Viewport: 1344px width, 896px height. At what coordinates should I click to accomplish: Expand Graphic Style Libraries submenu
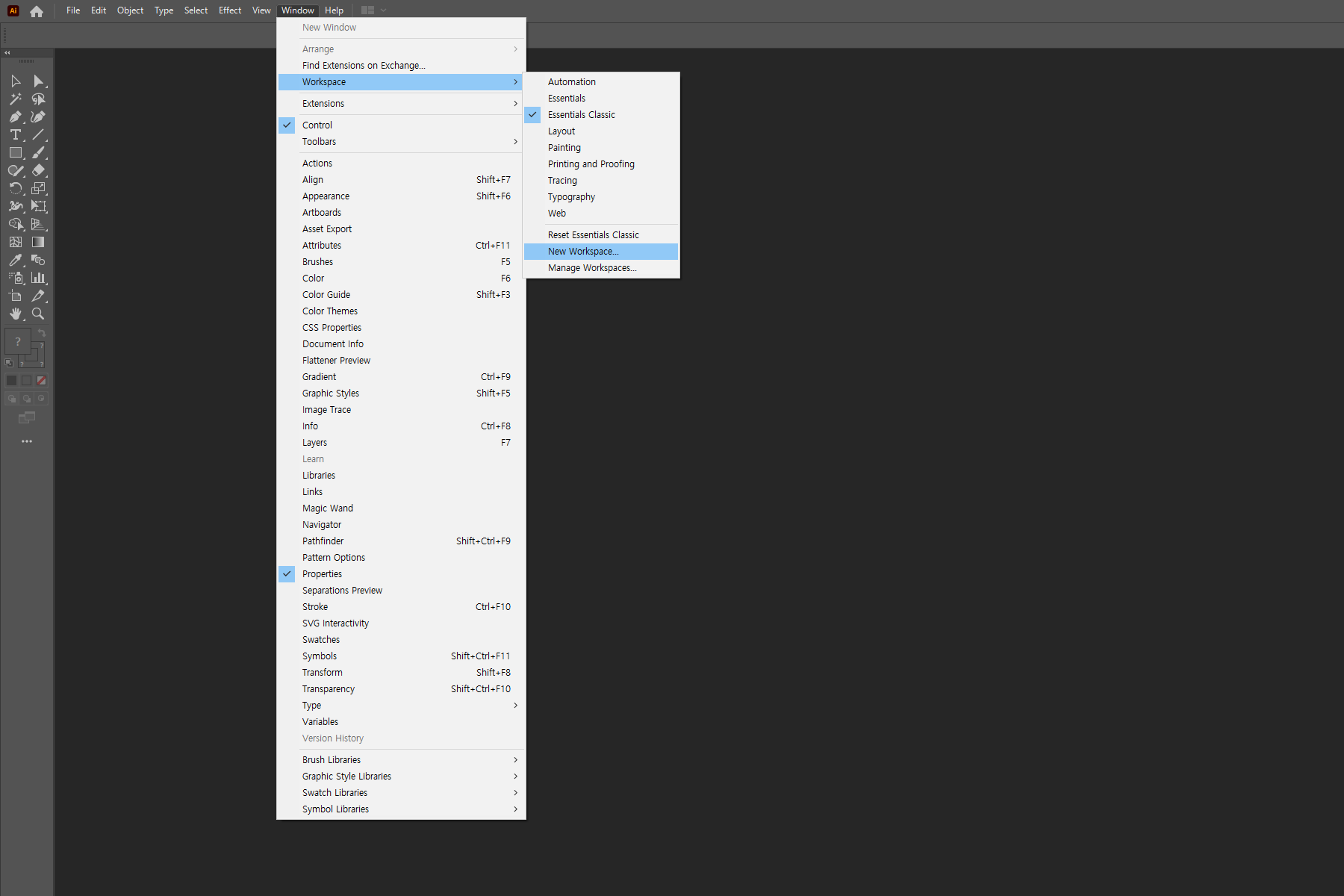[x=402, y=777]
